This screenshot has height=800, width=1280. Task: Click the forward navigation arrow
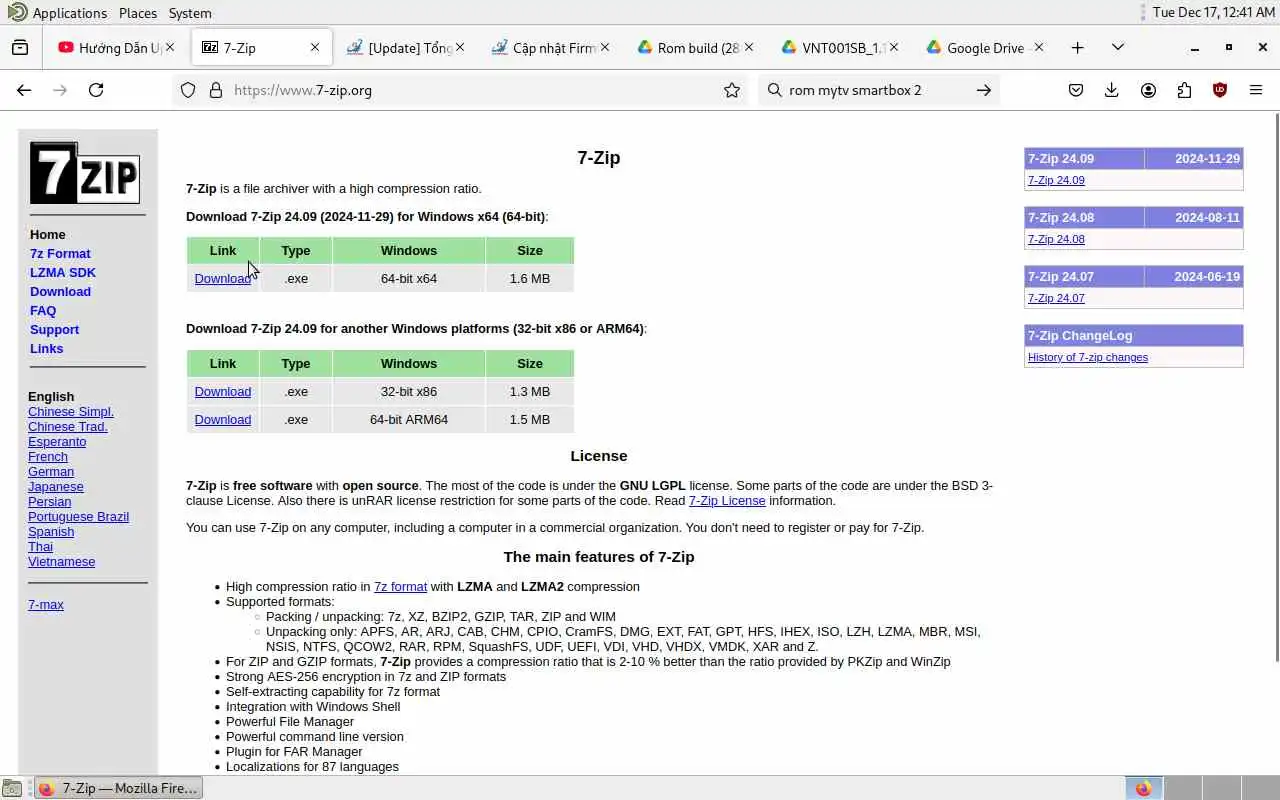pyautogui.click(x=60, y=90)
